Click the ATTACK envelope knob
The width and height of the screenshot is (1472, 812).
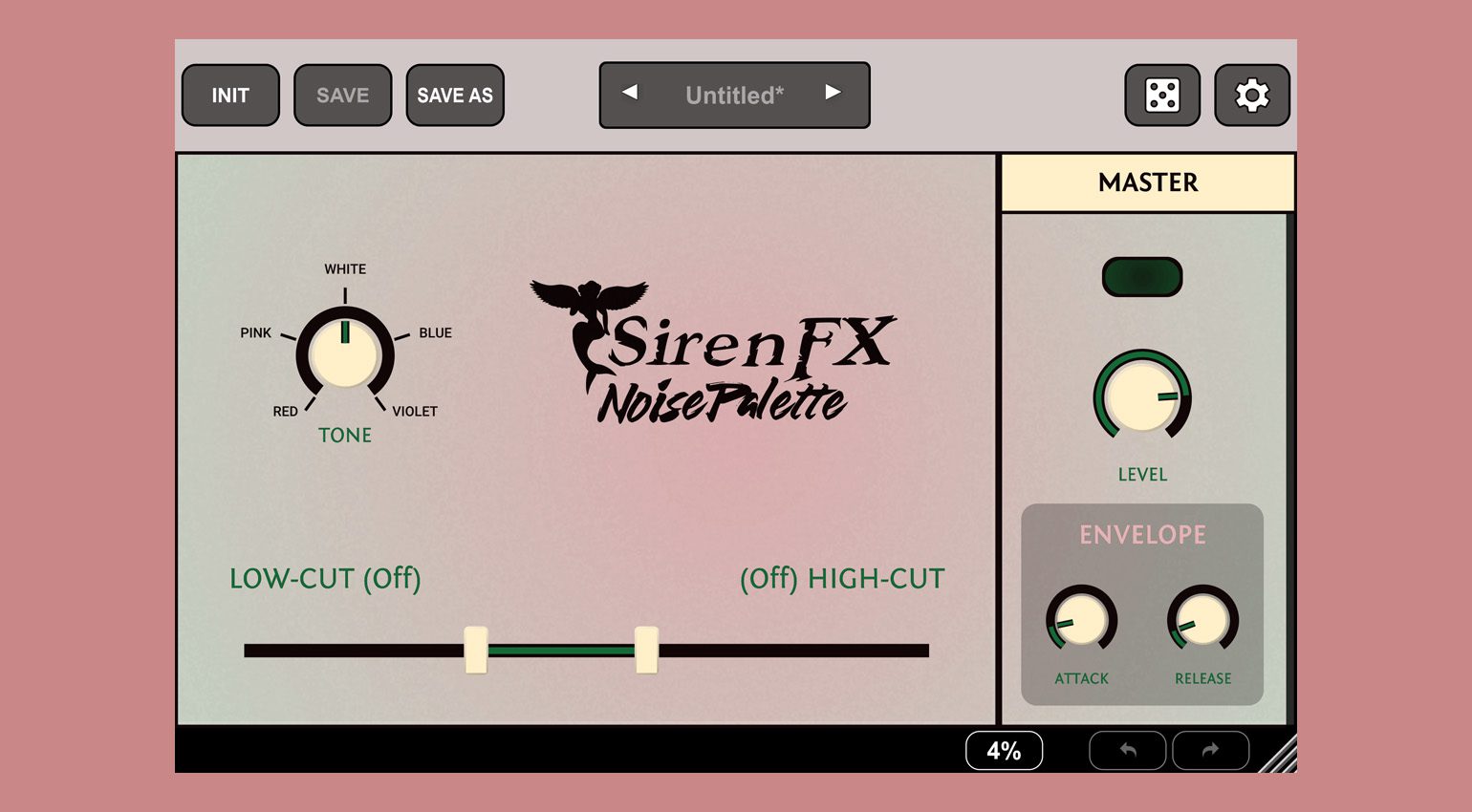(1081, 619)
